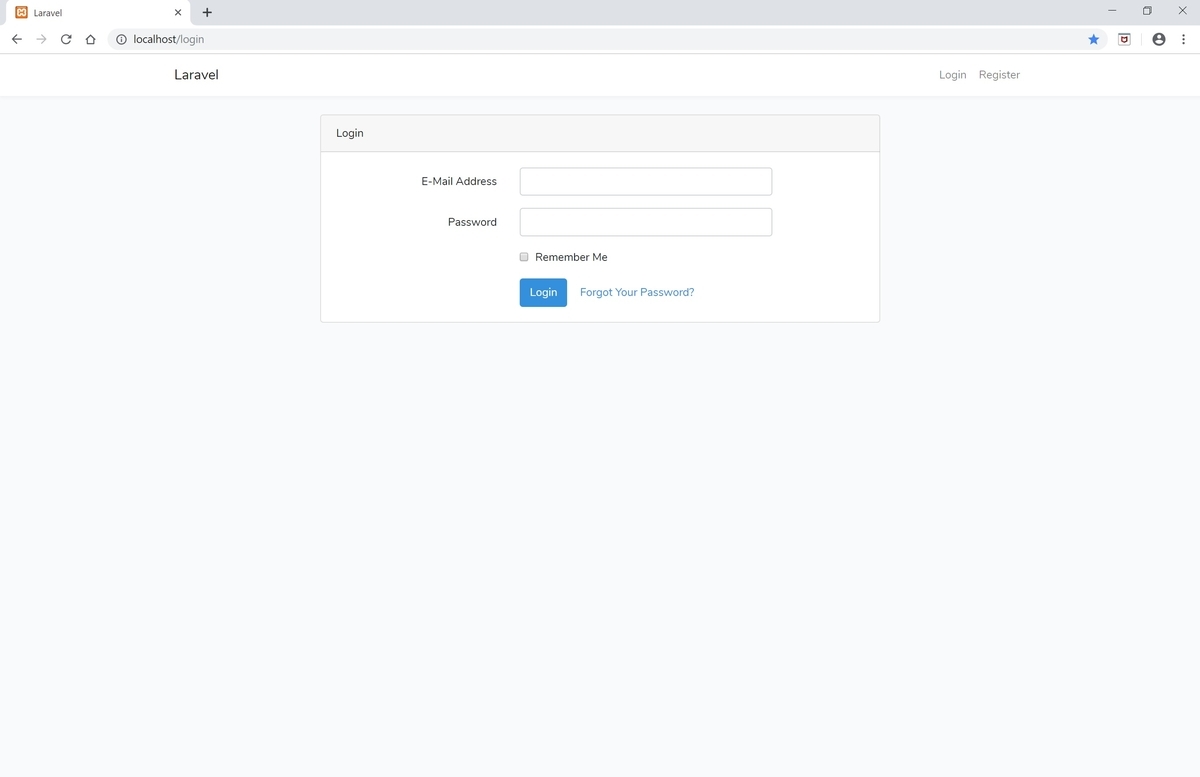Click the Login card header text
Viewport: 1200px width, 777px height.
(x=350, y=133)
